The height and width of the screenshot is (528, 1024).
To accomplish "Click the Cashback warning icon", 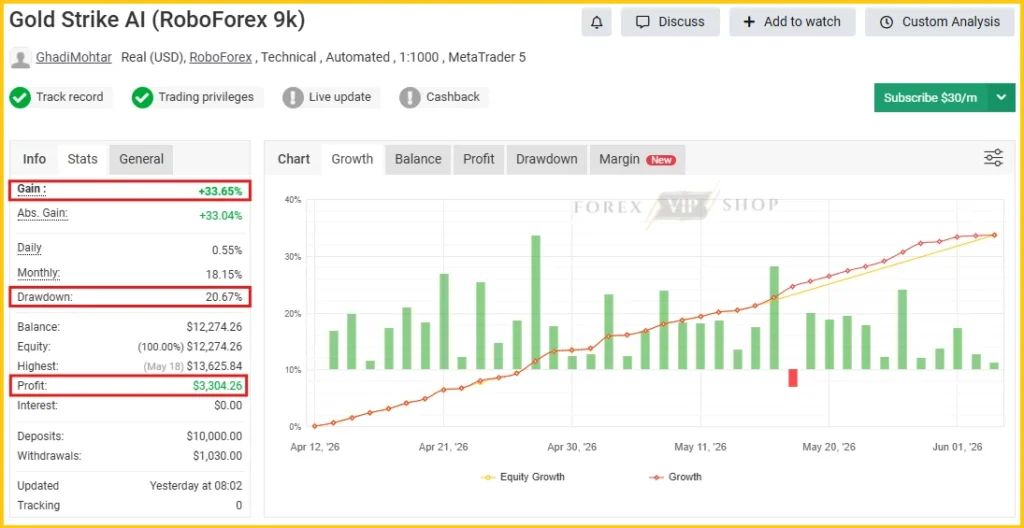I will 409,98.
